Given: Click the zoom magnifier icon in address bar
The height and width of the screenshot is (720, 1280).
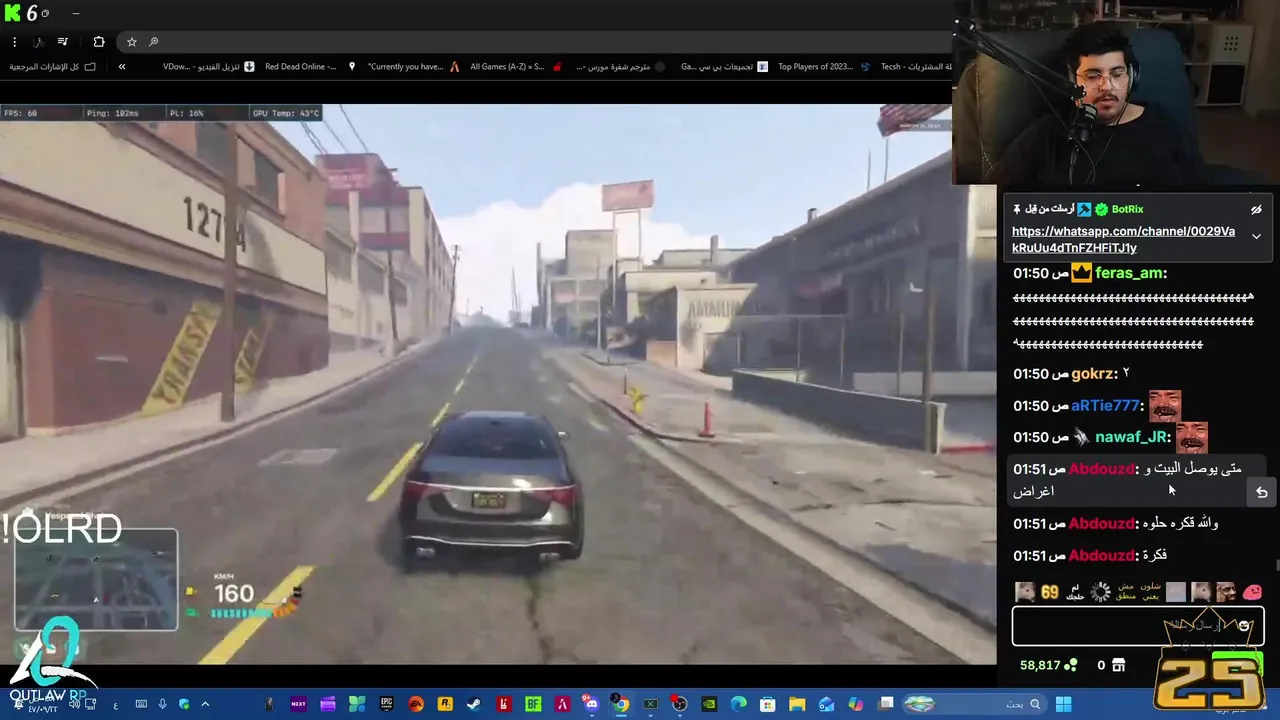Looking at the screenshot, I should click(x=153, y=42).
